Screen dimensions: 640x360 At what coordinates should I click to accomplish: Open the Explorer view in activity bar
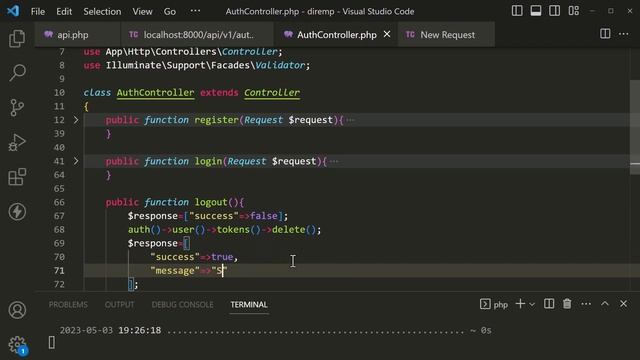click(x=17, y=38)
